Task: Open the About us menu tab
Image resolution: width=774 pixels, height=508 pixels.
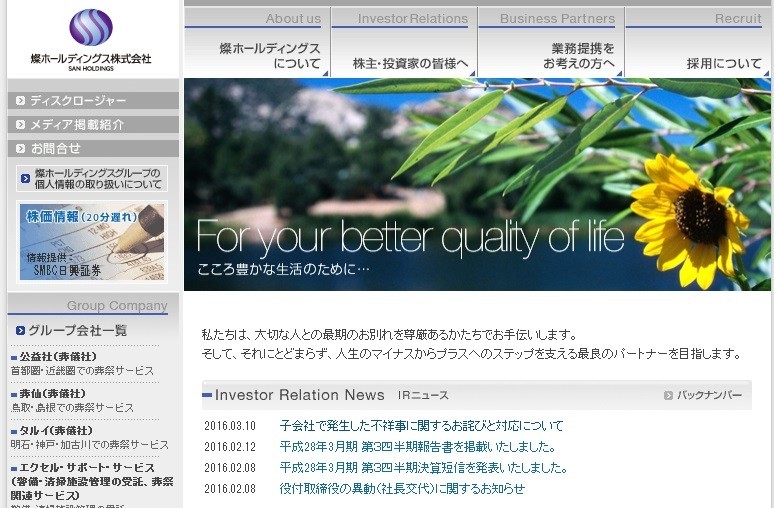Action: point(256,42)
